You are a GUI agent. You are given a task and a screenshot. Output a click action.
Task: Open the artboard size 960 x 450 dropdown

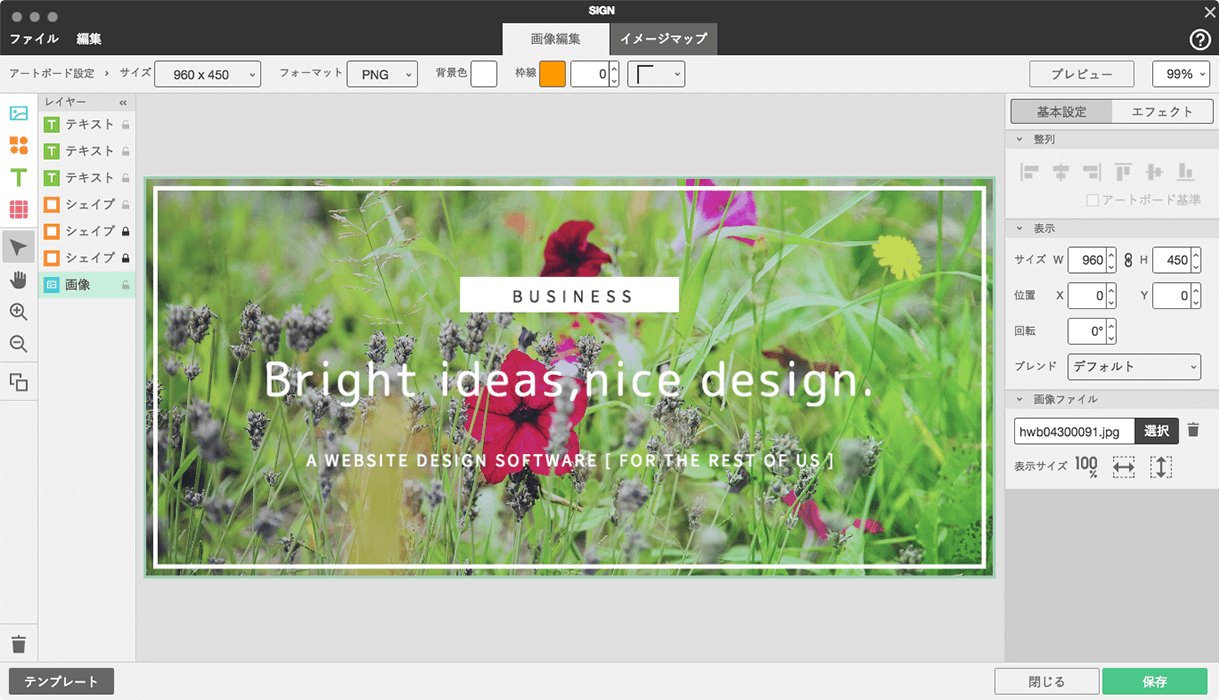[x=208, y=74]
